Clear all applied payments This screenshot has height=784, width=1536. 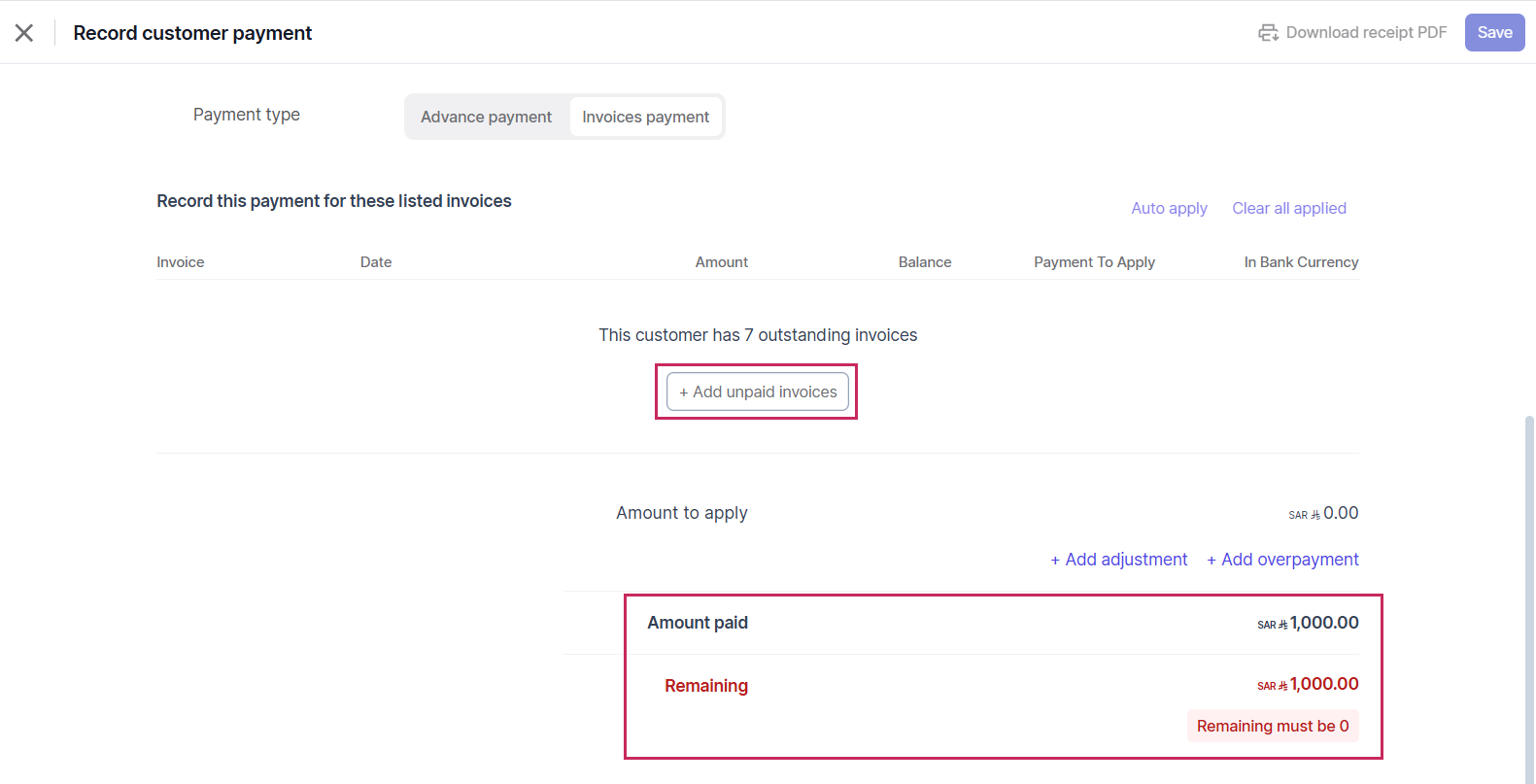point(1288,208)
